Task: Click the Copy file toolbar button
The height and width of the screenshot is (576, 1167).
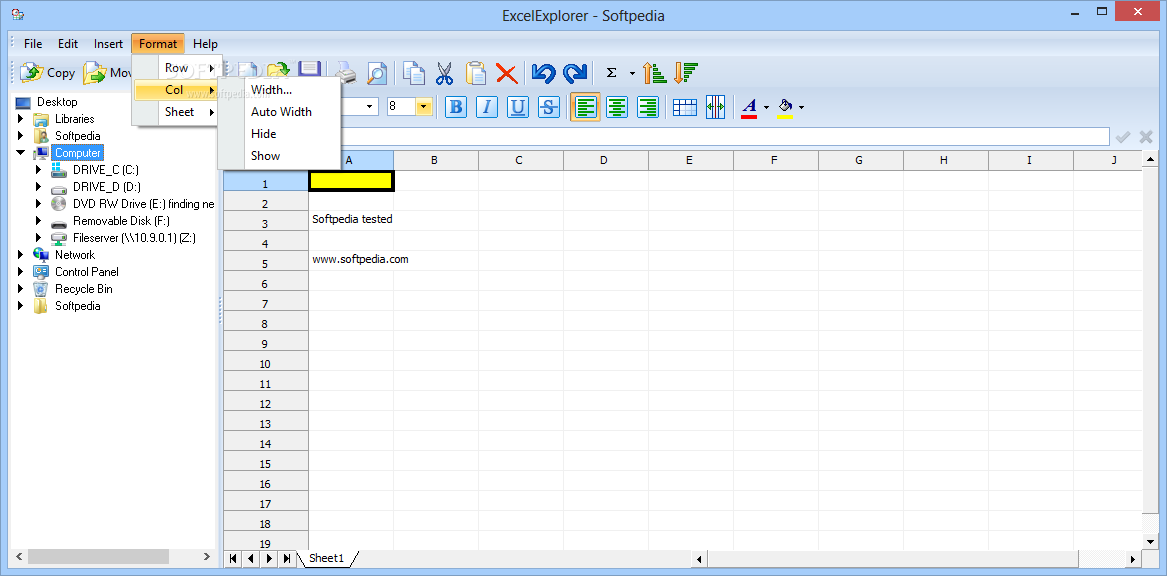Action: click(48, 73)
